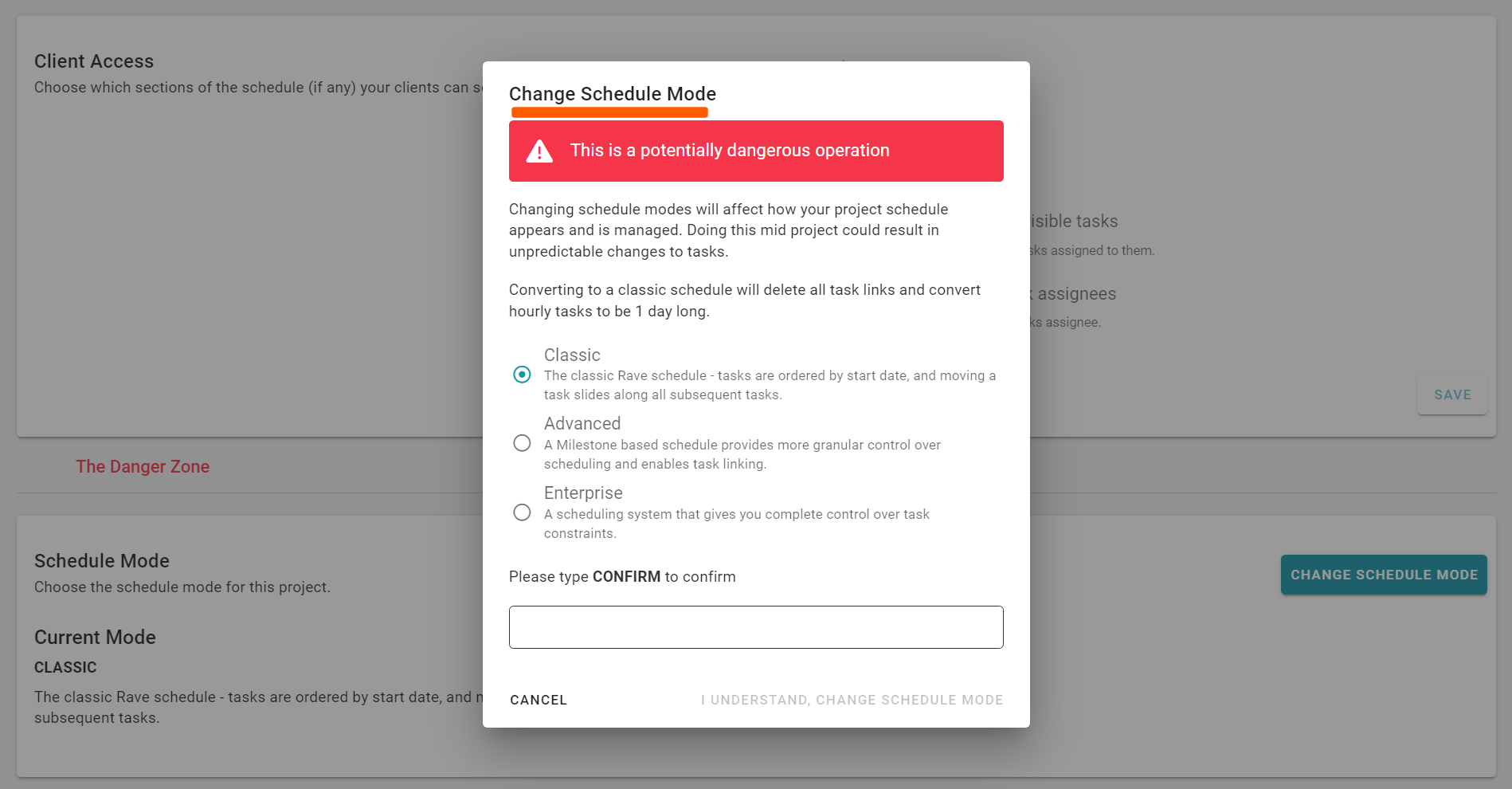Click the Enterprise option title label
Viewport: 1512px width, 789px height.
pos(583,493)
